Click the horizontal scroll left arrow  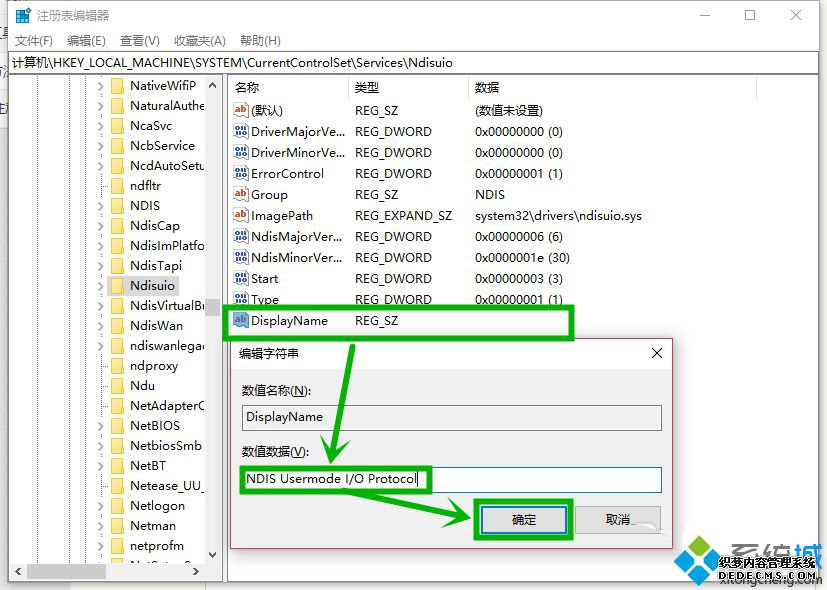pyautogui.click(x=18, y=571)
